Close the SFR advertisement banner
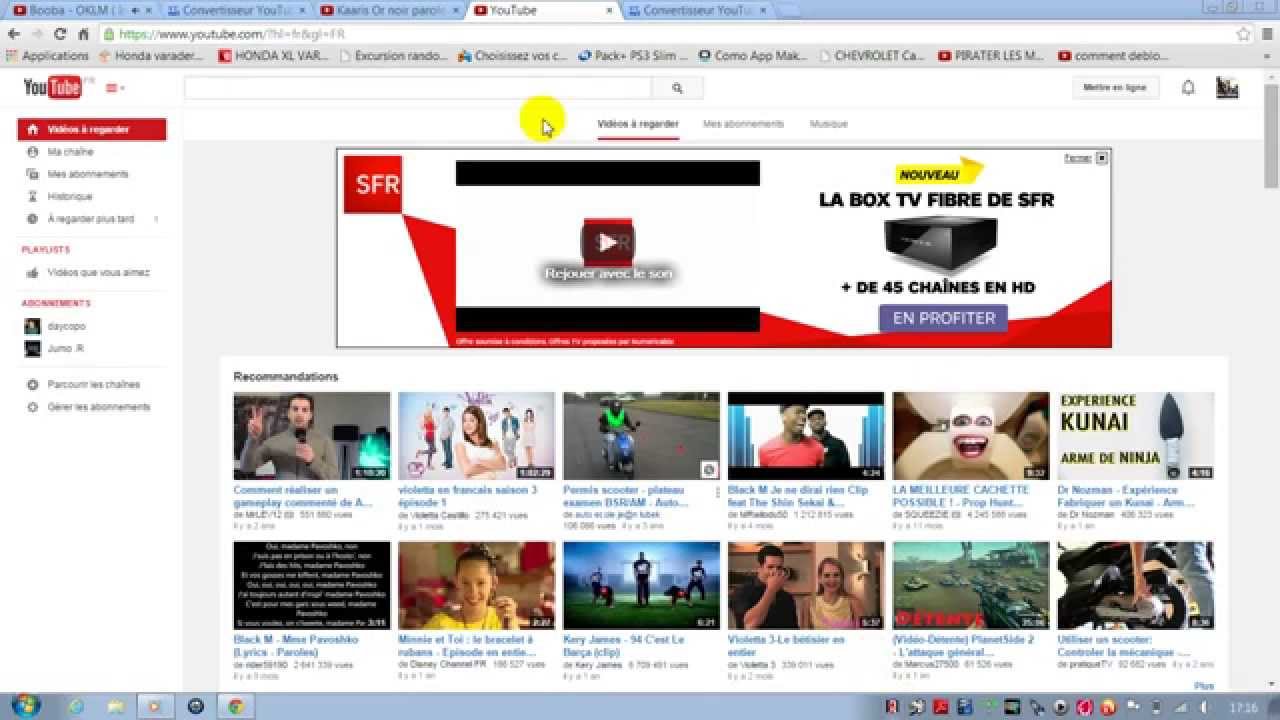The image size is (1280, 720). tap(1102, 158)
